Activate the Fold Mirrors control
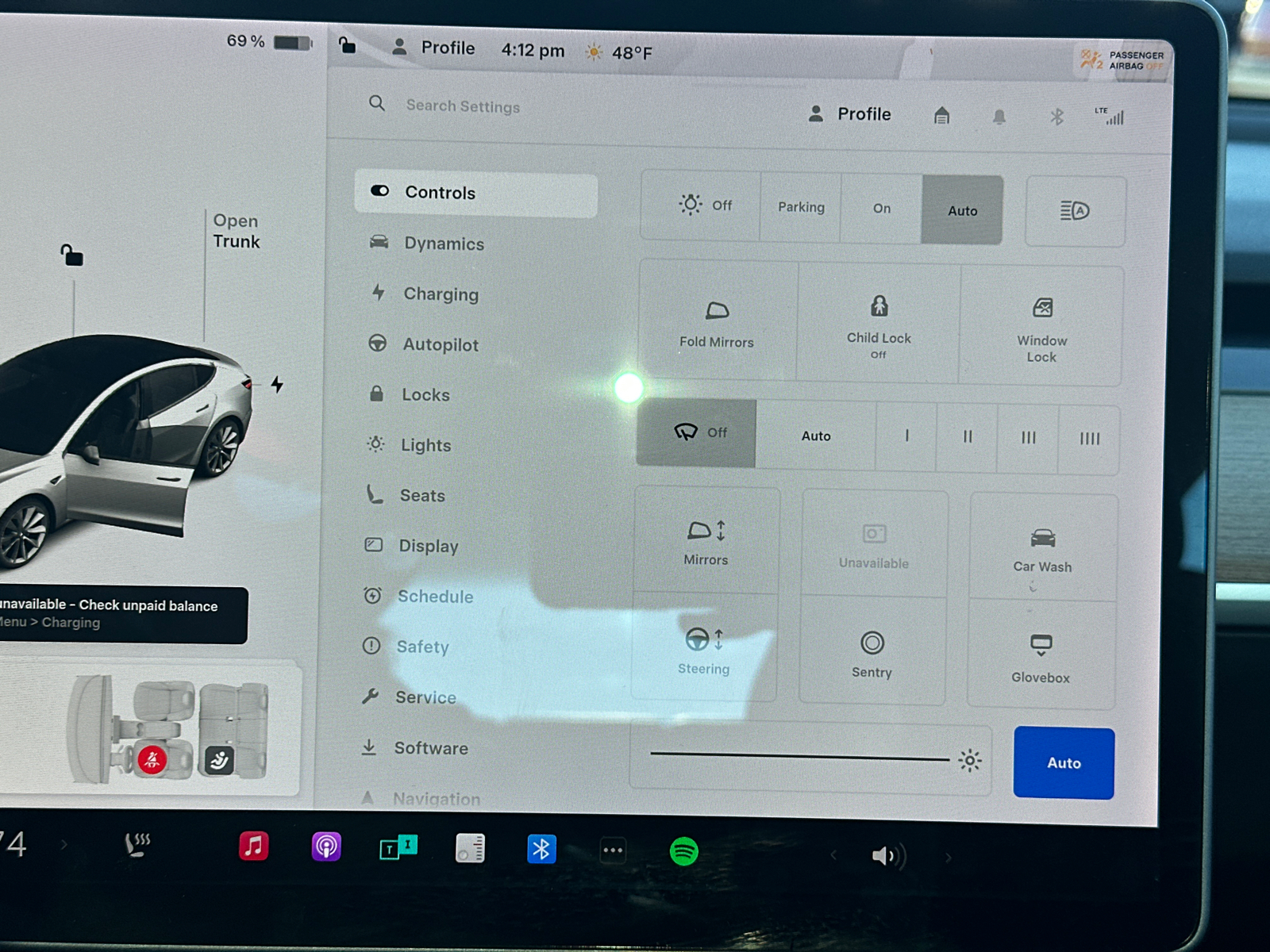The width and height of the screenshot is (1270, 952). click(715, 321)
